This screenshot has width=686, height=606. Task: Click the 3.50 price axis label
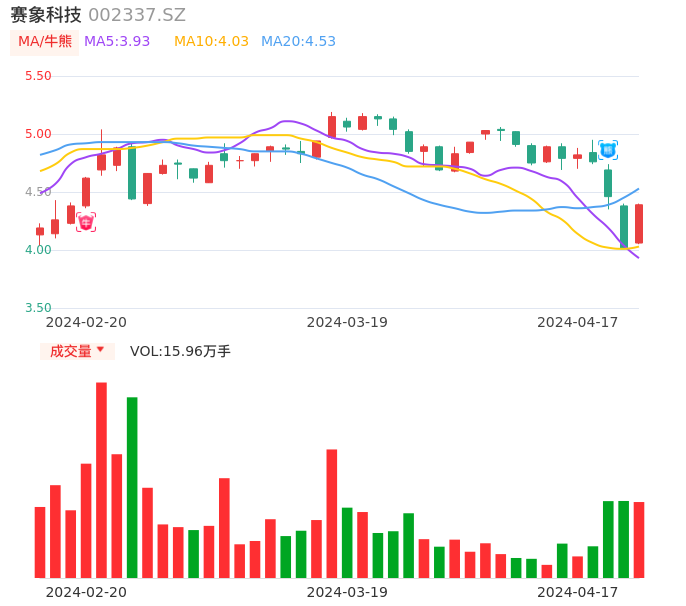point(38,308)
